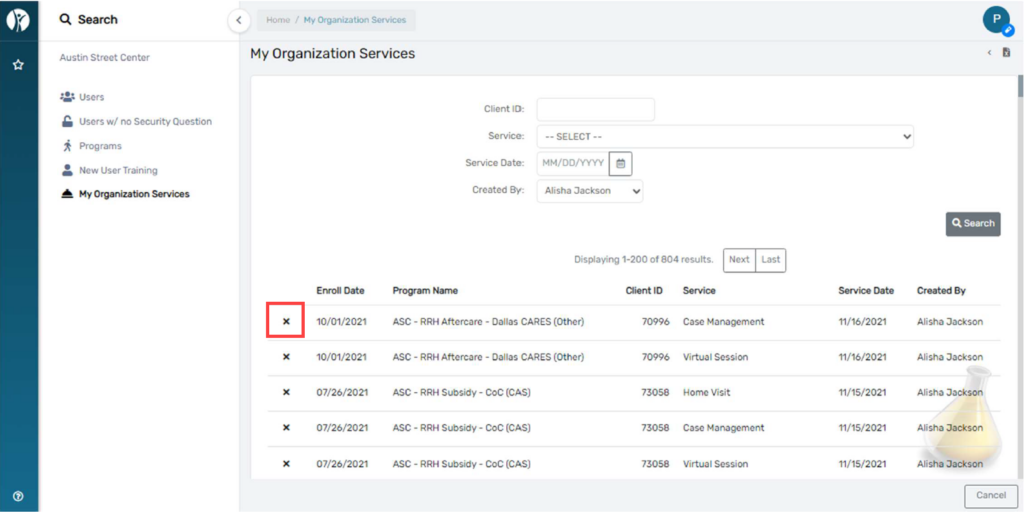Collapse the side panel with the chevron button

click(x=238, y=20)
